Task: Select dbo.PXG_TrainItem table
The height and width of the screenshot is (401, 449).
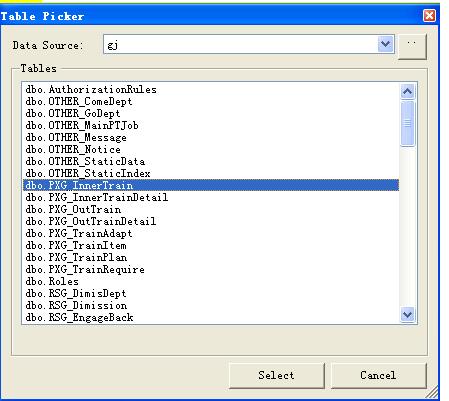Action: [211, 245]
